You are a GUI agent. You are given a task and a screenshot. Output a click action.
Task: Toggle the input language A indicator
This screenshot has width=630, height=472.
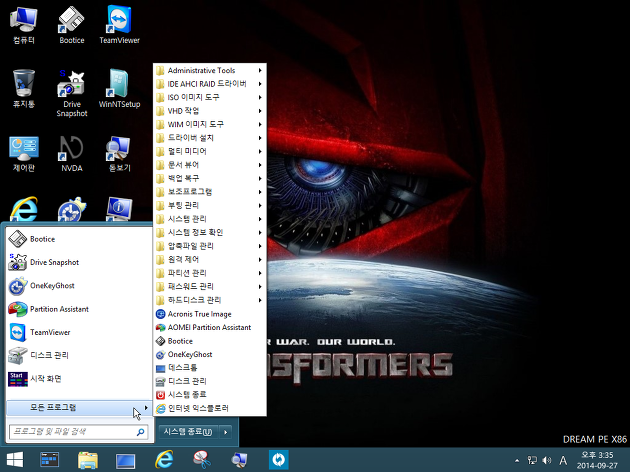(563, 460)
